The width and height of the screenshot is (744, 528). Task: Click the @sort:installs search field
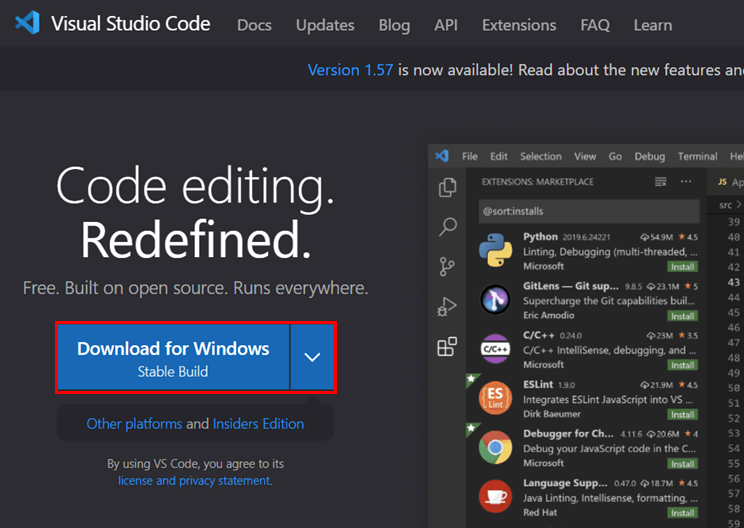[589, 211]
